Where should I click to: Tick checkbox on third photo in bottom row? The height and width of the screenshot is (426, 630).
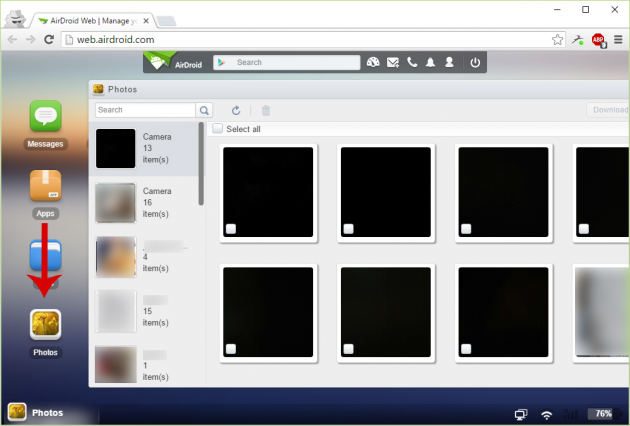pyautogui.click(x=466, y=349)
